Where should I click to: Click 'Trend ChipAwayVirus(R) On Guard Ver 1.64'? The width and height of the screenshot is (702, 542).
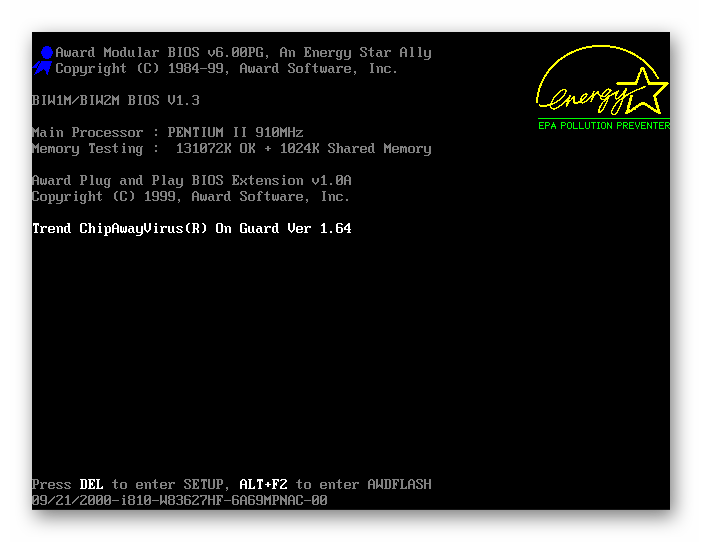(x=192, y=229)
